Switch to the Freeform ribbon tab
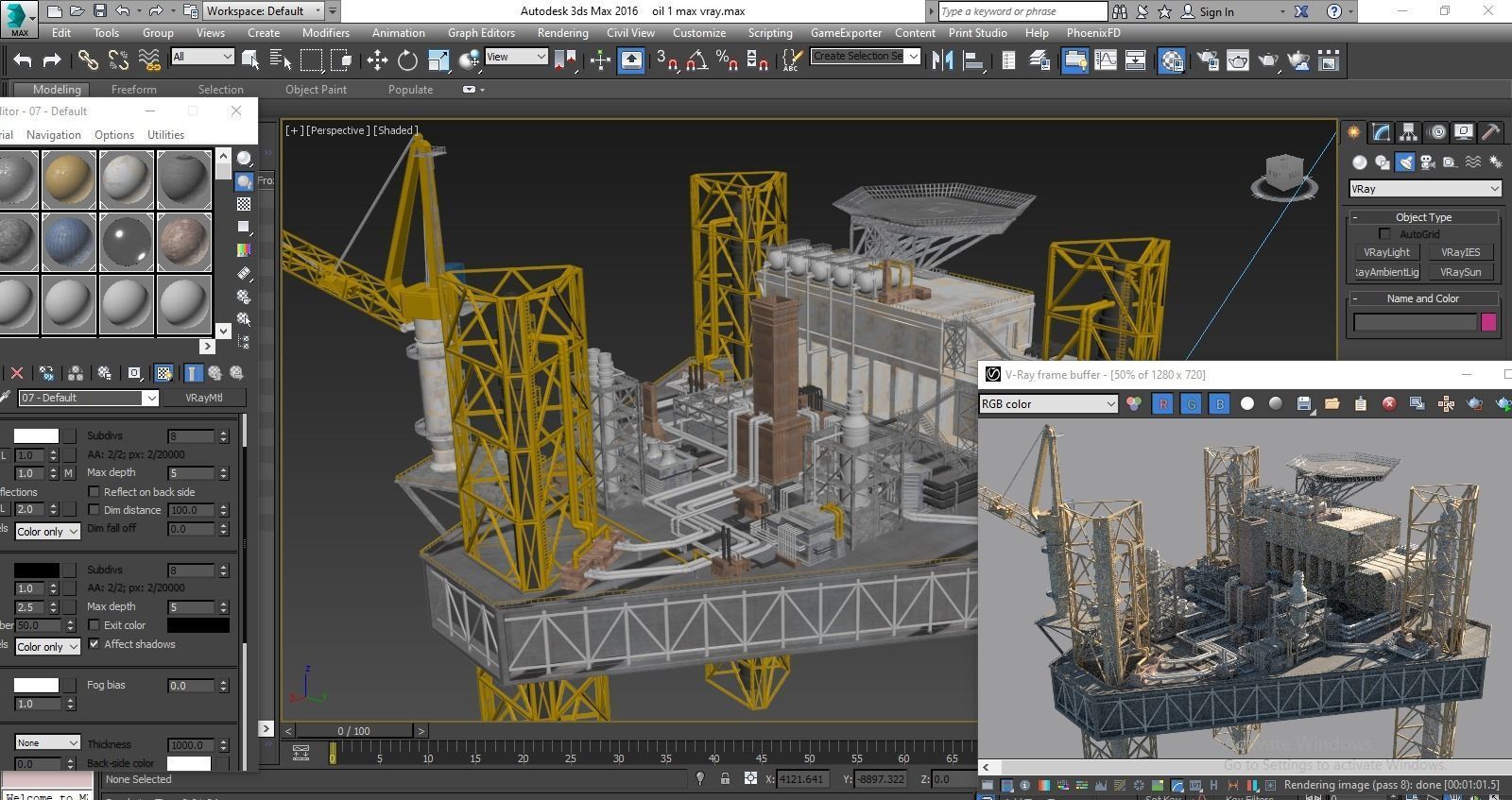This screenshot has height=800, width=1512. click(134, 90)
